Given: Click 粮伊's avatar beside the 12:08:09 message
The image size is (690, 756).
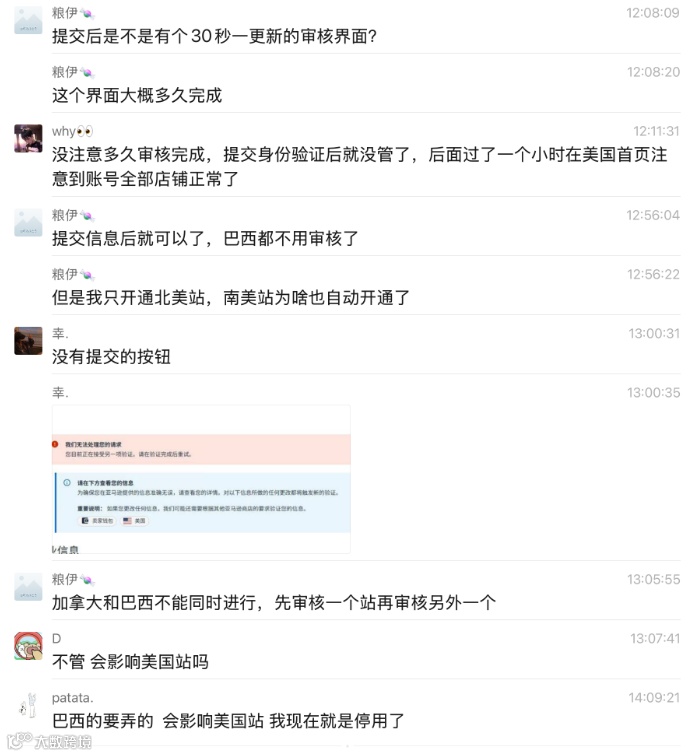Looking at the screenshot, I should (x=28, y=20).
